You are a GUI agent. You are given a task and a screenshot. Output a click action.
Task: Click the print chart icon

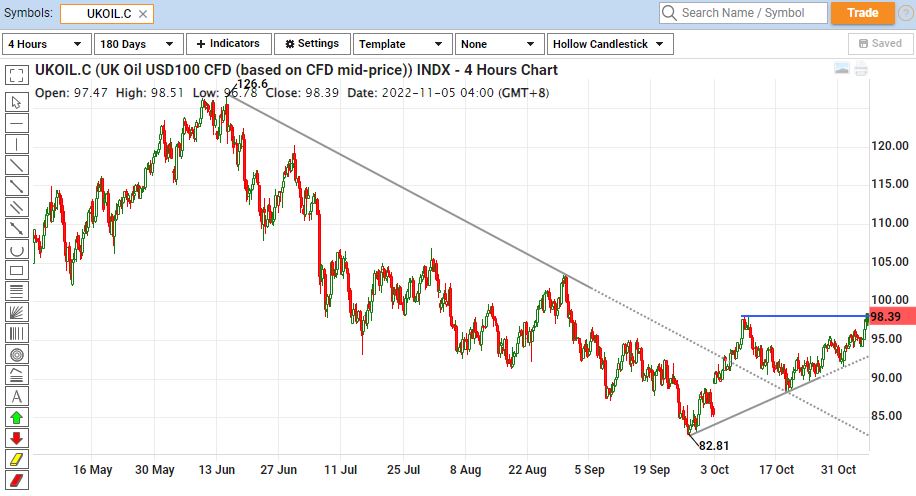click(x=860, y=69)
